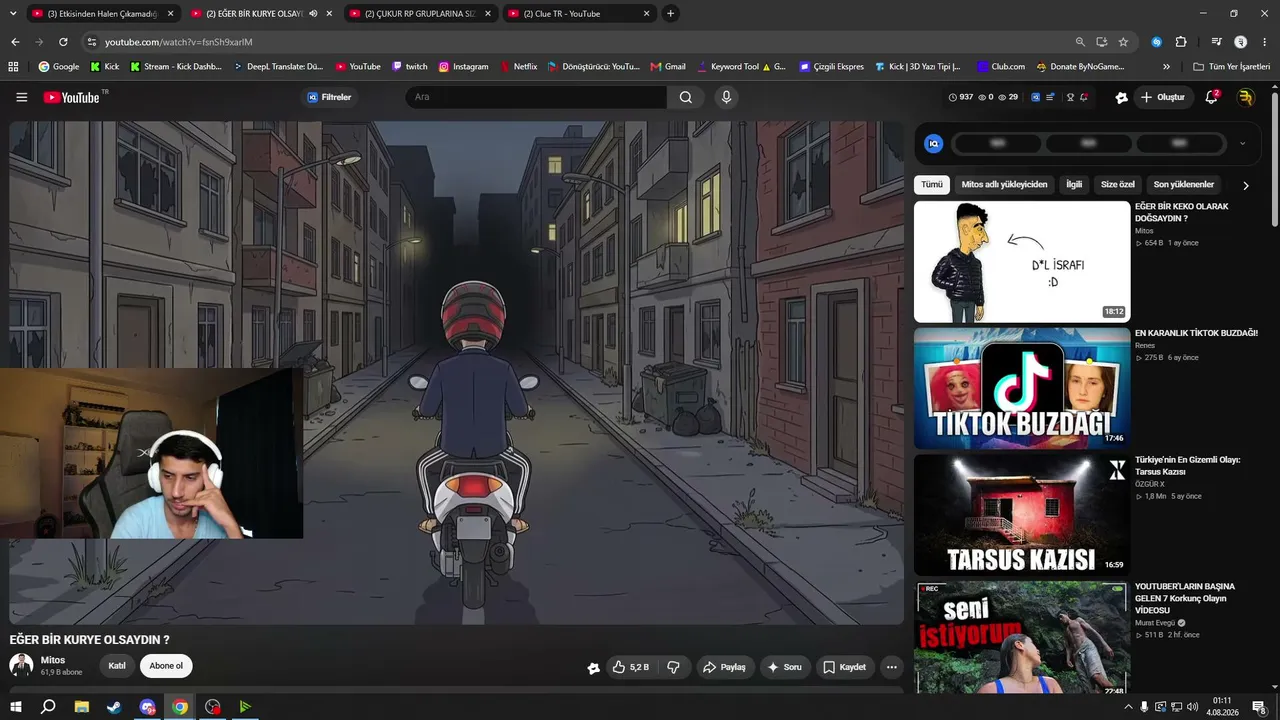
Task: Show hidden system tray icons
Action: pos(1128,707)
